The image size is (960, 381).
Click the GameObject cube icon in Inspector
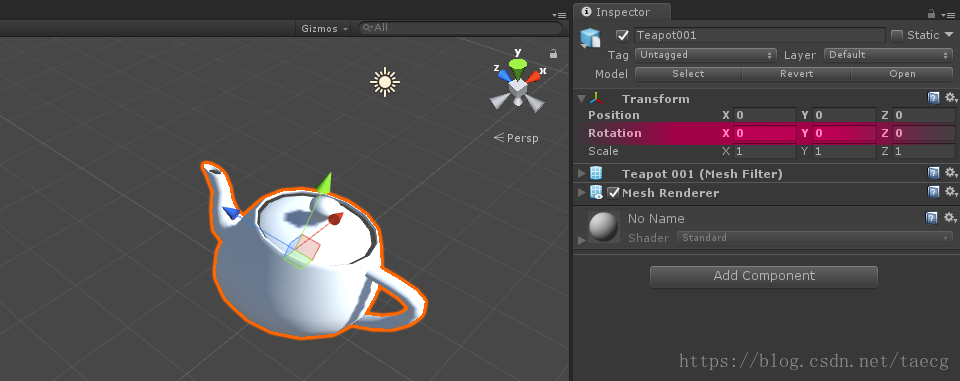click(591, 38)
